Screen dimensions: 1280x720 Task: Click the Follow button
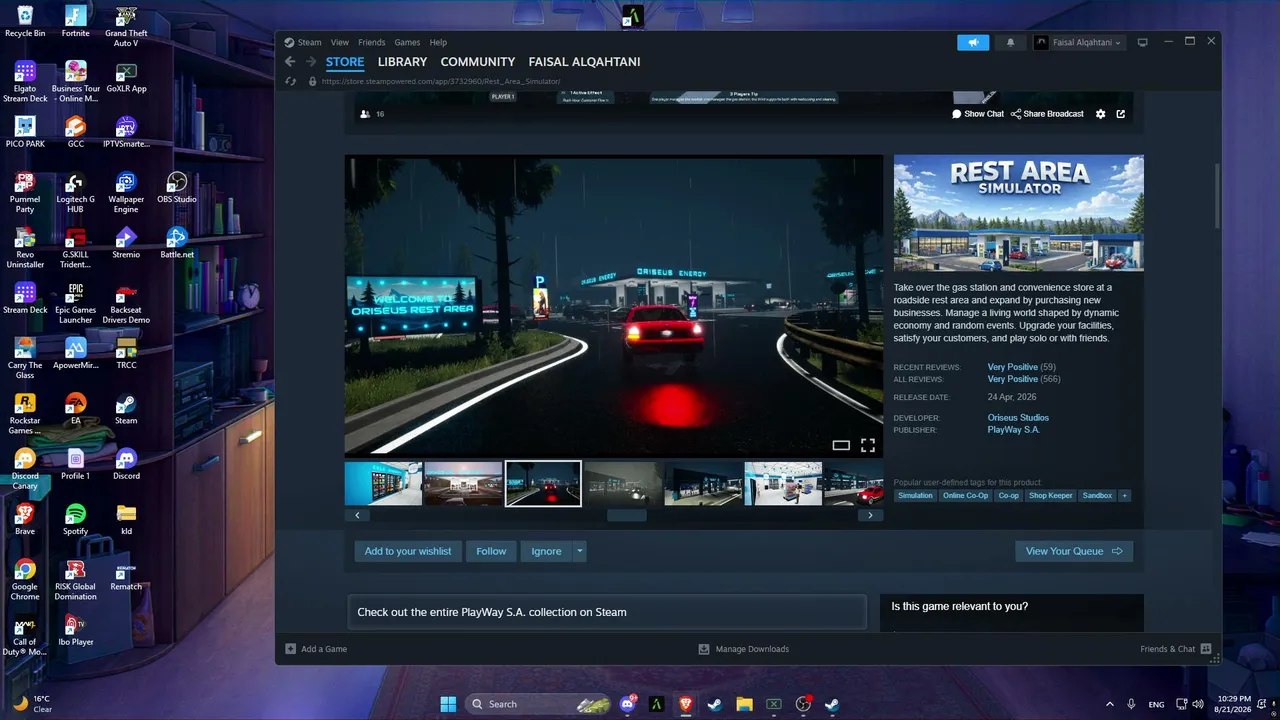pyautogui.click(x=491, y=551)
